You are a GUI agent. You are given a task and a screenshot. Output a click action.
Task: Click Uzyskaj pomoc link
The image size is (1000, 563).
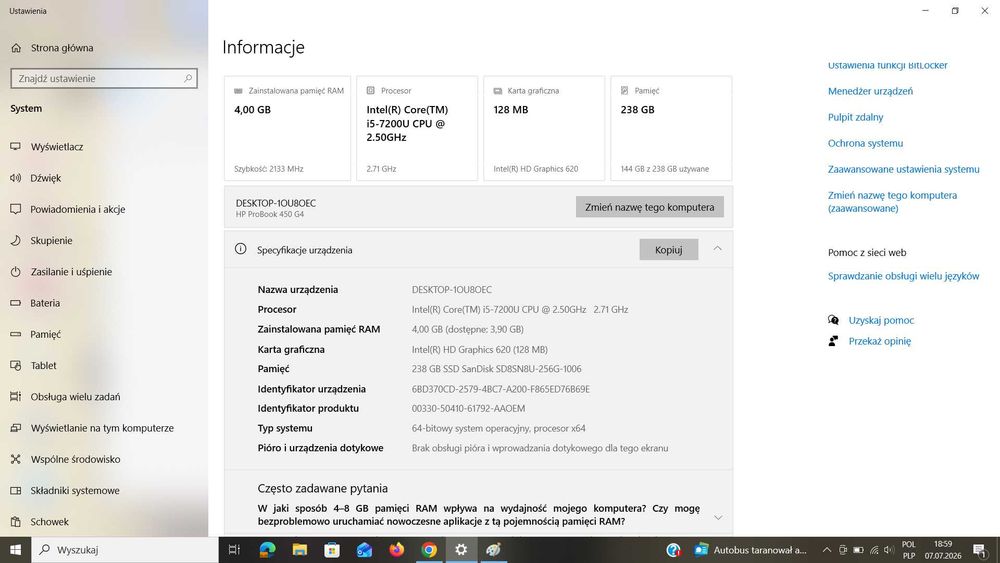[881, 320]
